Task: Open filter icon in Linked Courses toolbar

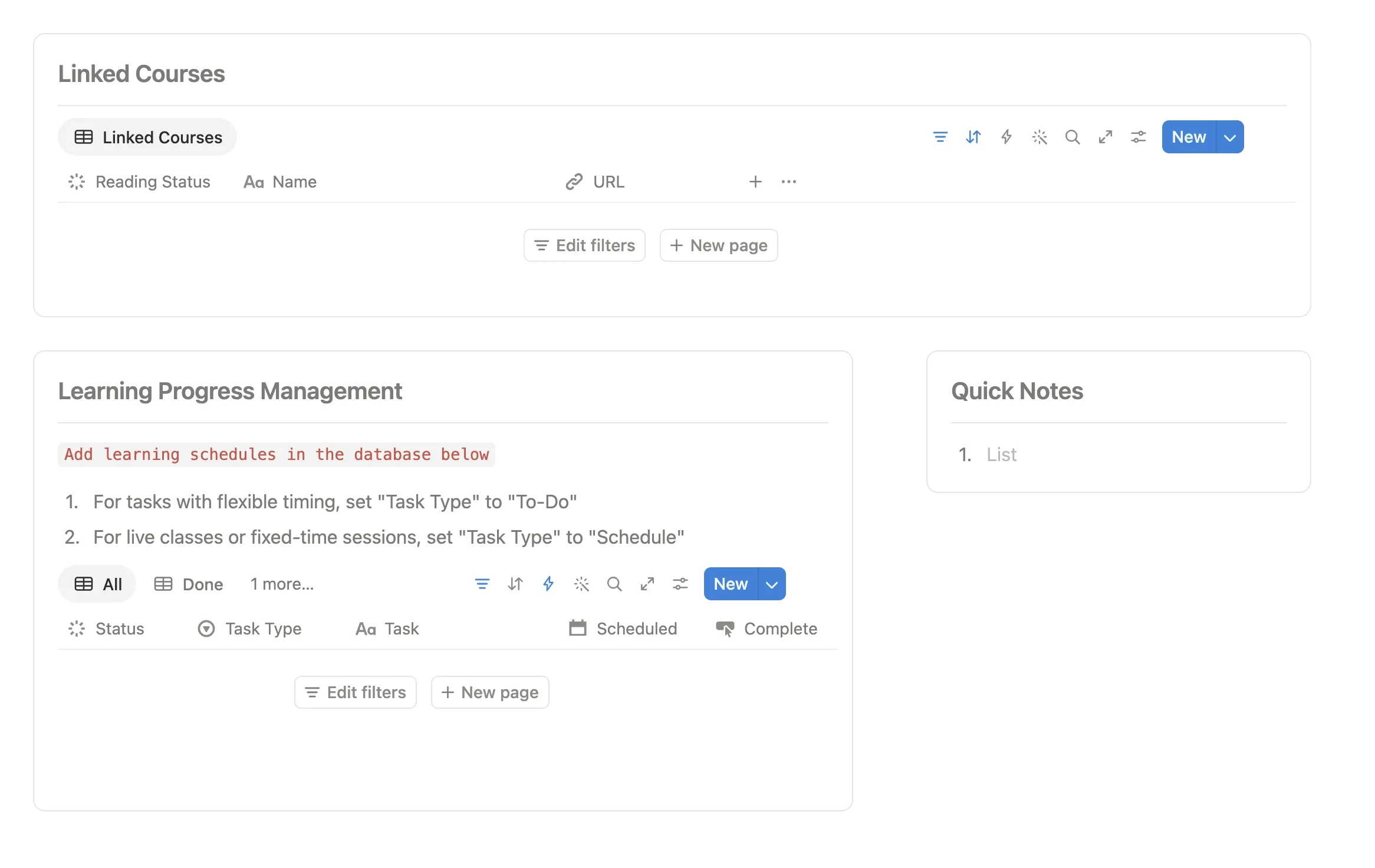Action: pos(940,137)
